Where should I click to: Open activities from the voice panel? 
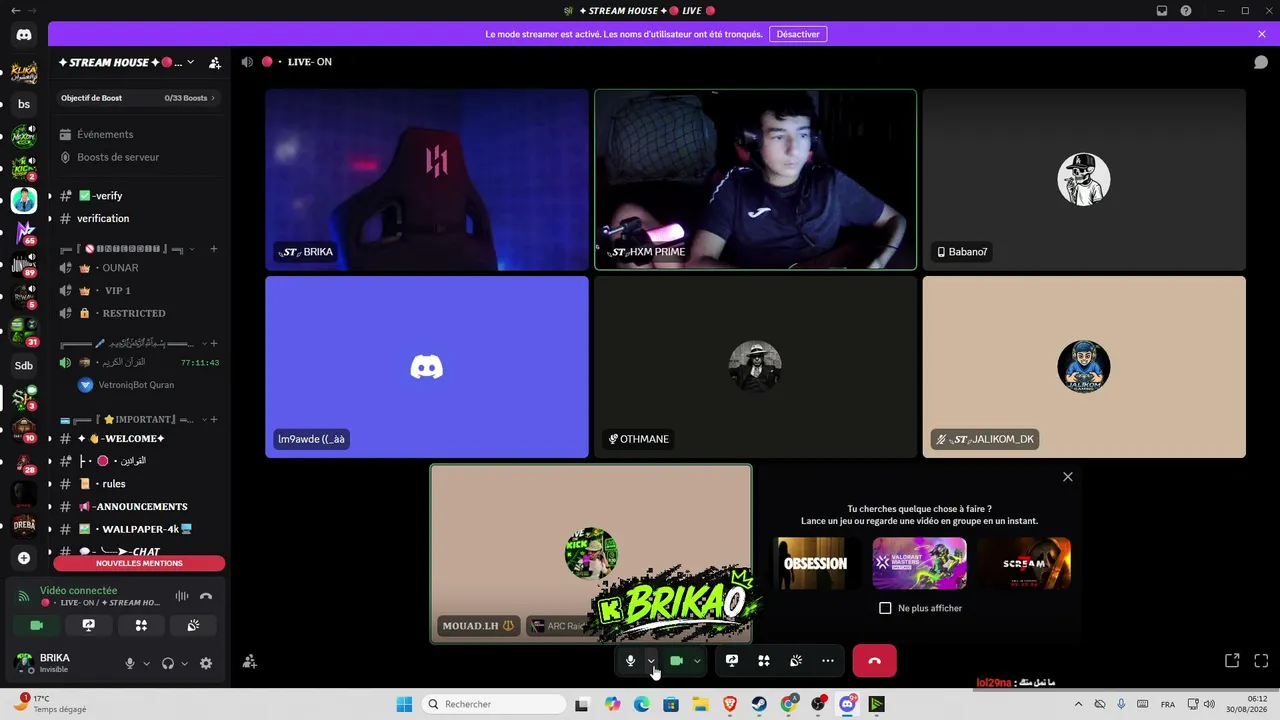[x=141, y=625]
